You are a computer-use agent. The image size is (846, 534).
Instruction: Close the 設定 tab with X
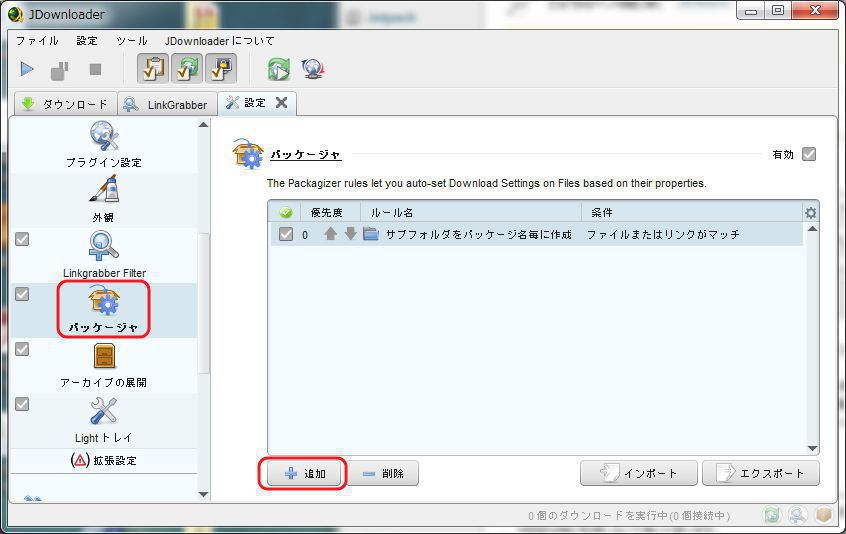click(x=281, y=102)
